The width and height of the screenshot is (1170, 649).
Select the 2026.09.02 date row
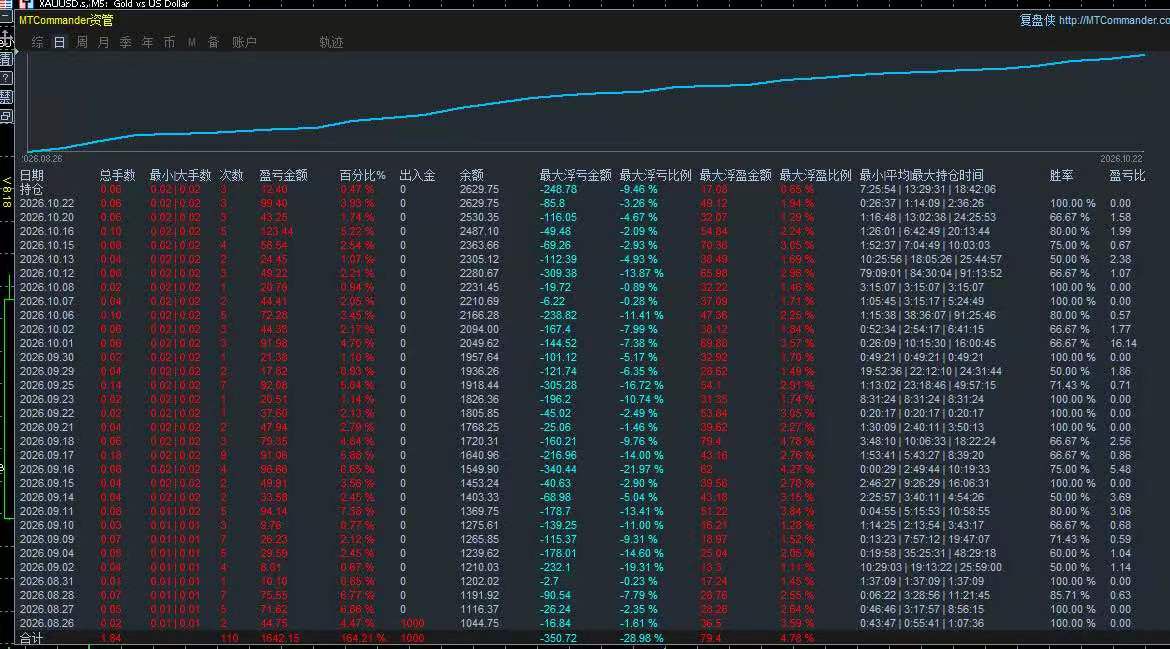tap(47, 568)
